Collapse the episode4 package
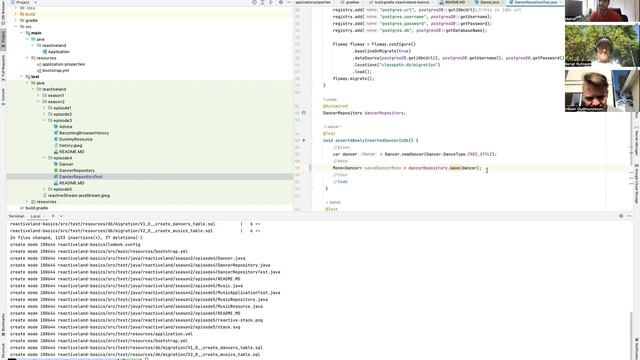 point(44,158)
